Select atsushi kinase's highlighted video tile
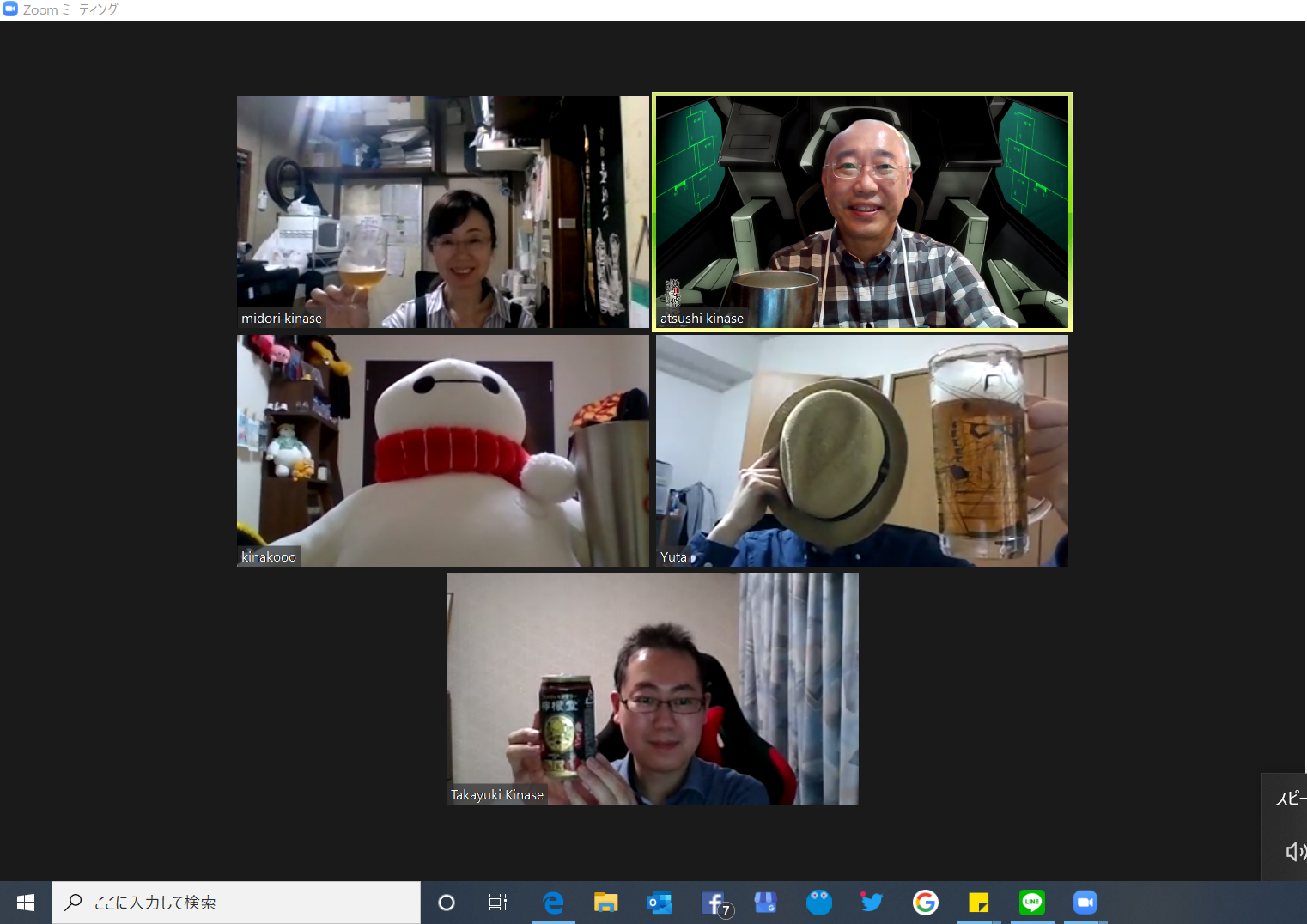This screenshot has width=1307, height=924. tap(861, 211)
